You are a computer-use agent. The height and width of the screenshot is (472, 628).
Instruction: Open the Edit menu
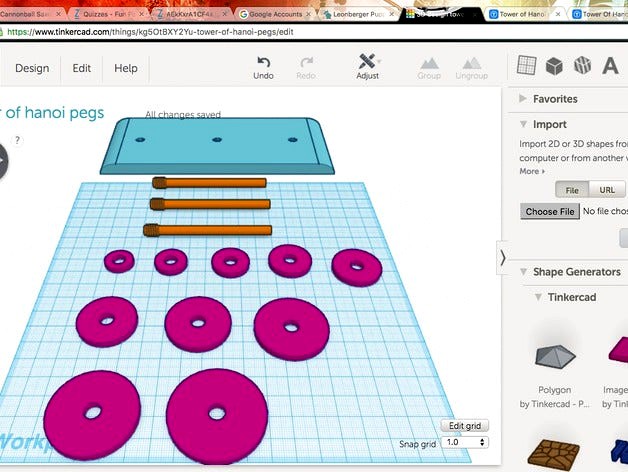click(82, 68)
